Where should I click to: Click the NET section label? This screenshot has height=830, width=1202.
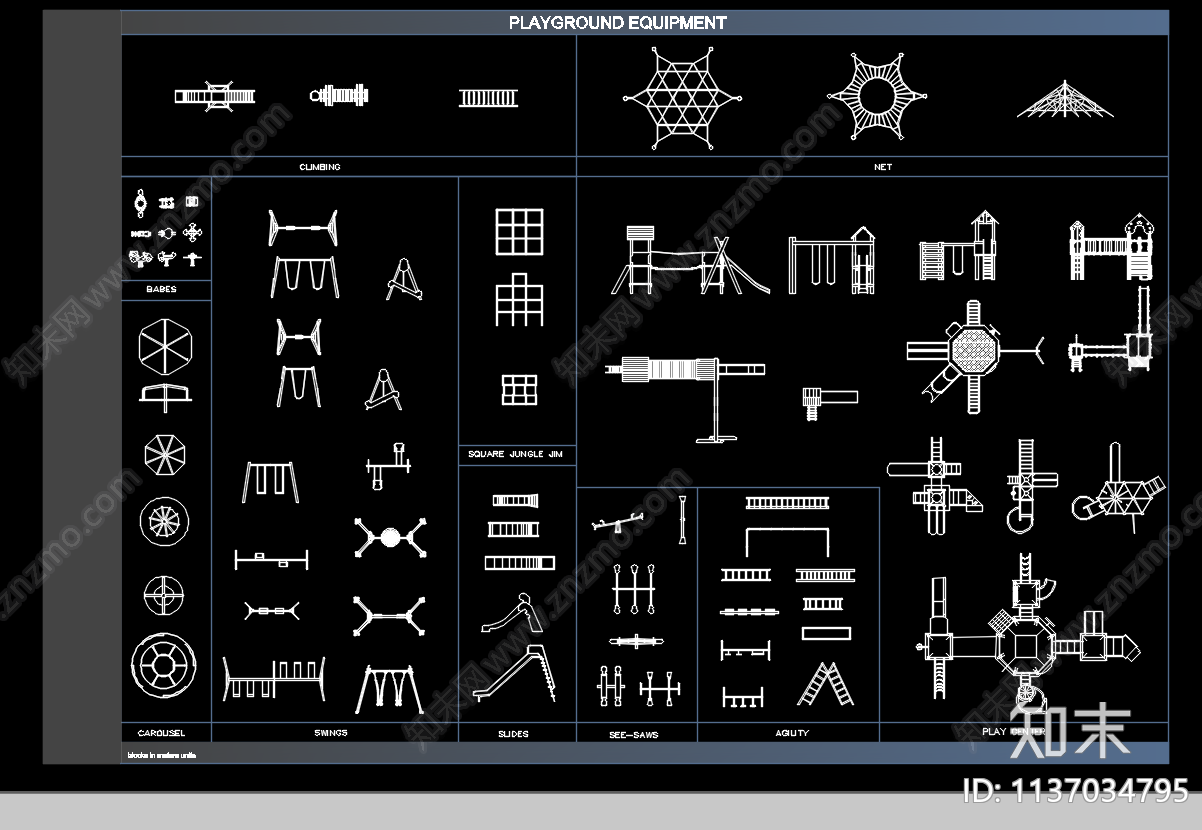(883, 167)
